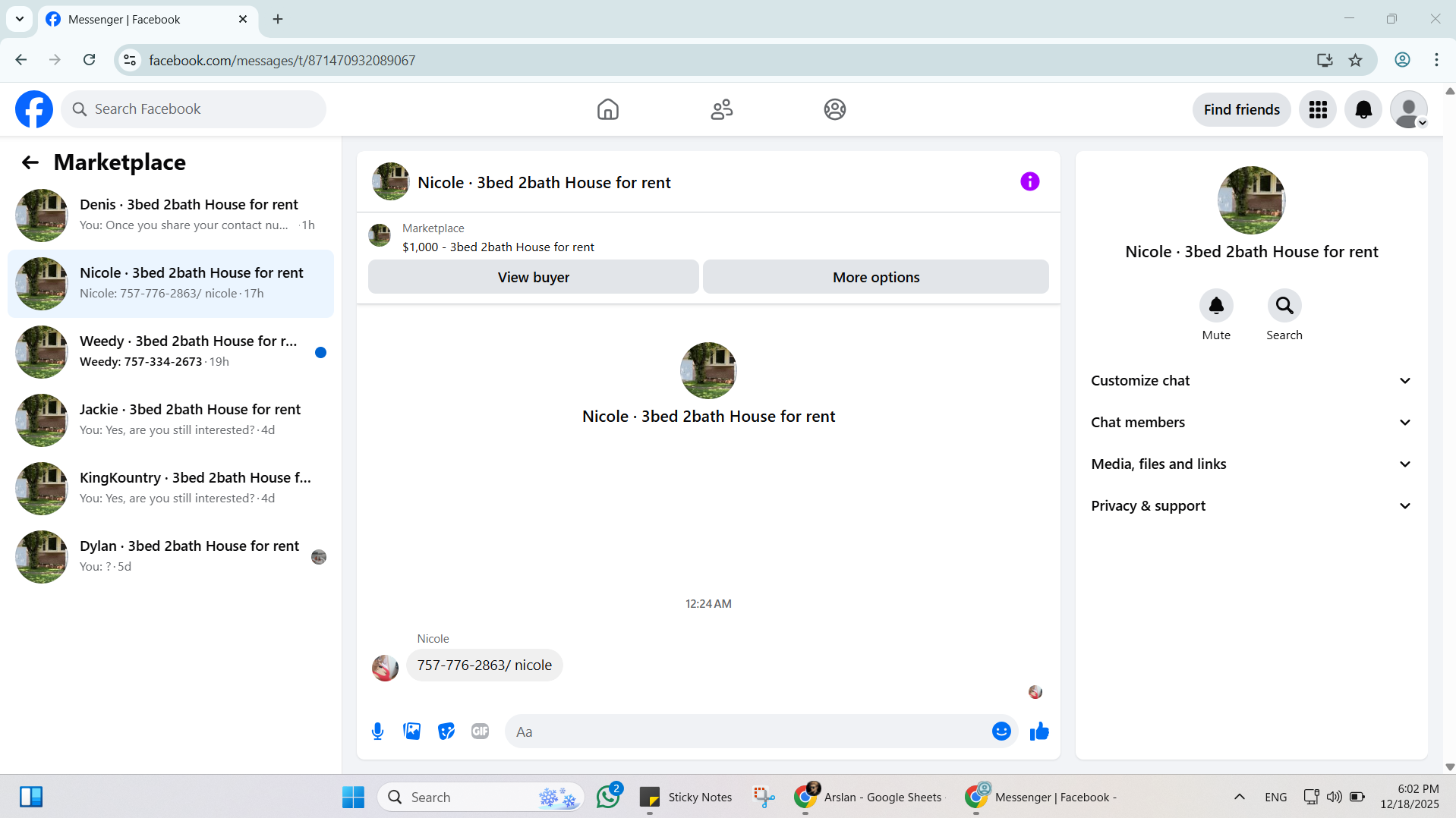Open the Windows Start menu
1456x818 pixels.
[x=353, y=797]
